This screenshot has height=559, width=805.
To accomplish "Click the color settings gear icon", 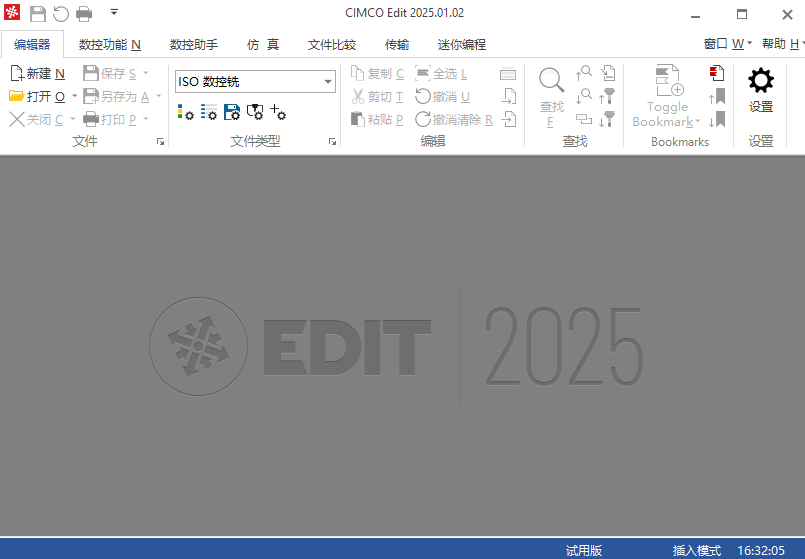I will click(x=185, y=112).
